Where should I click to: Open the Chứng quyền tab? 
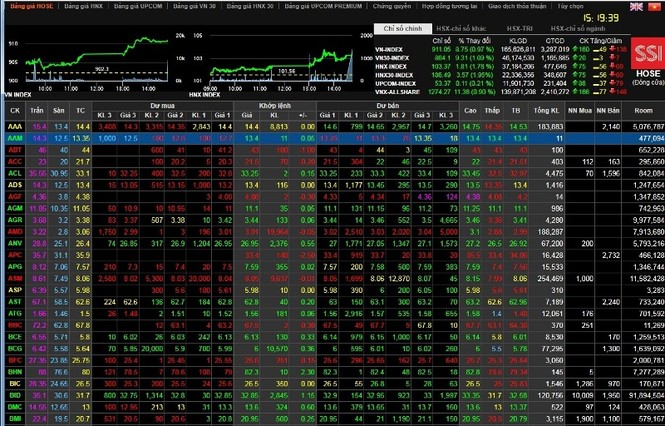pyautogui.click(x=392, y=6)
